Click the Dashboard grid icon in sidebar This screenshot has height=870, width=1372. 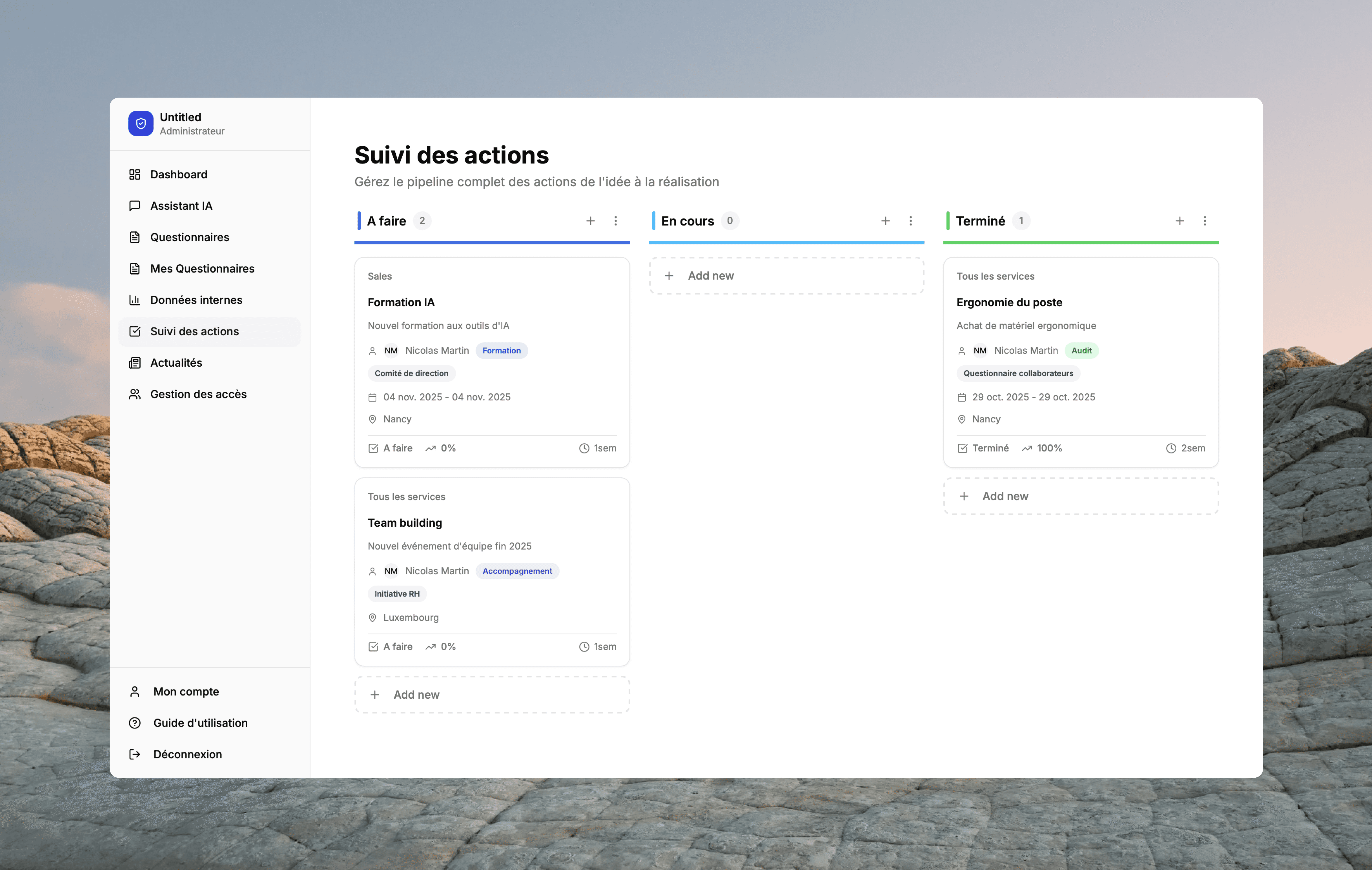pos(134,174)
